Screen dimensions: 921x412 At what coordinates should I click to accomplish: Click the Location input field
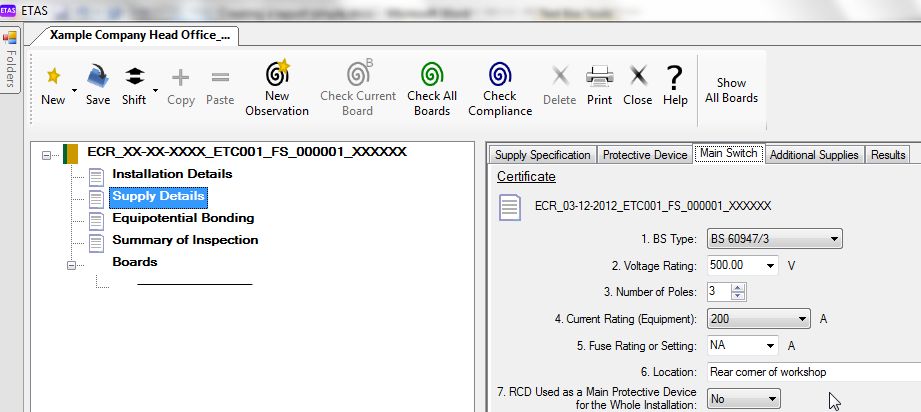pyautogui.click(x=814, y=372)
